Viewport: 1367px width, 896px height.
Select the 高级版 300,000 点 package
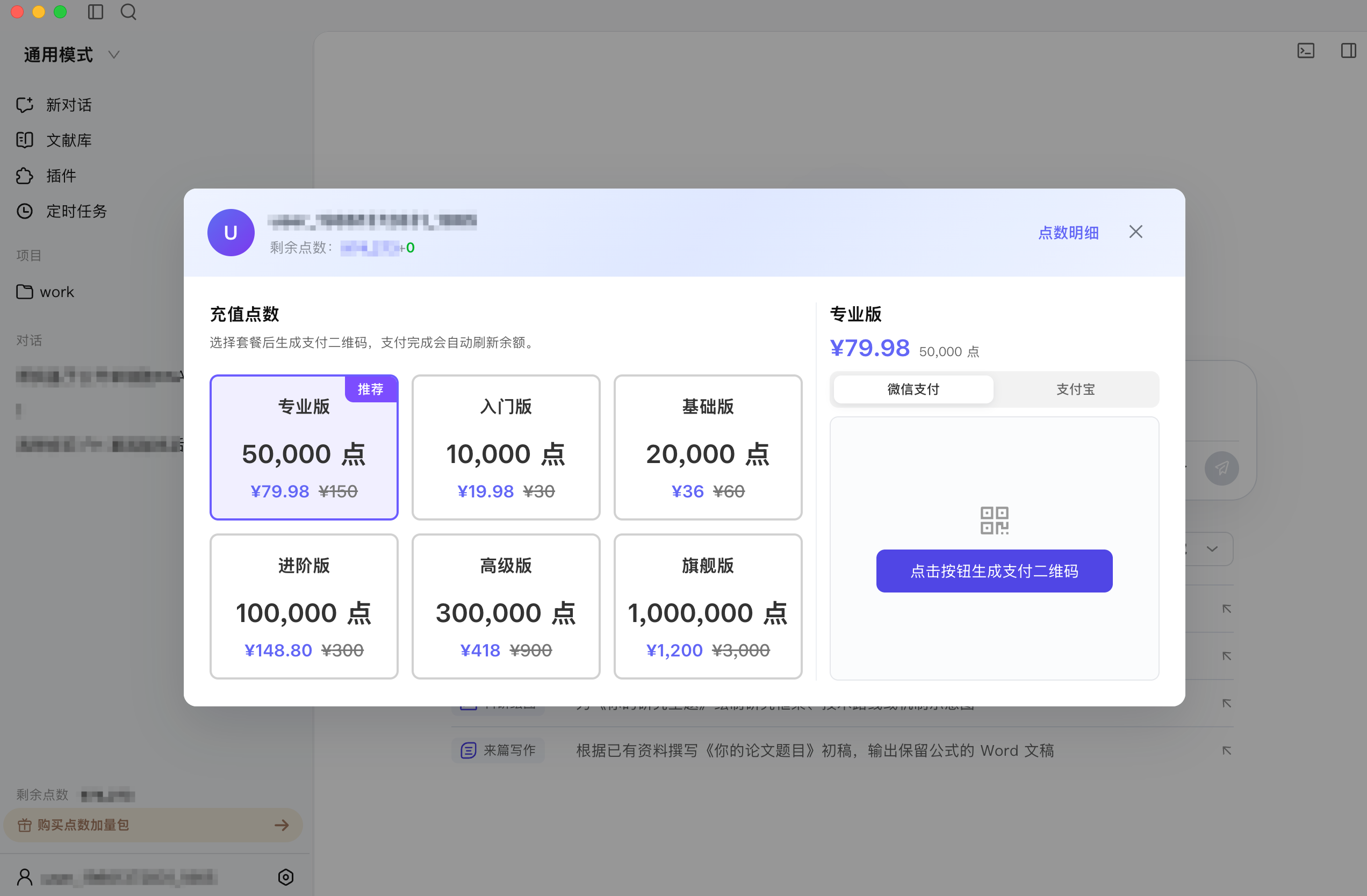506,606
